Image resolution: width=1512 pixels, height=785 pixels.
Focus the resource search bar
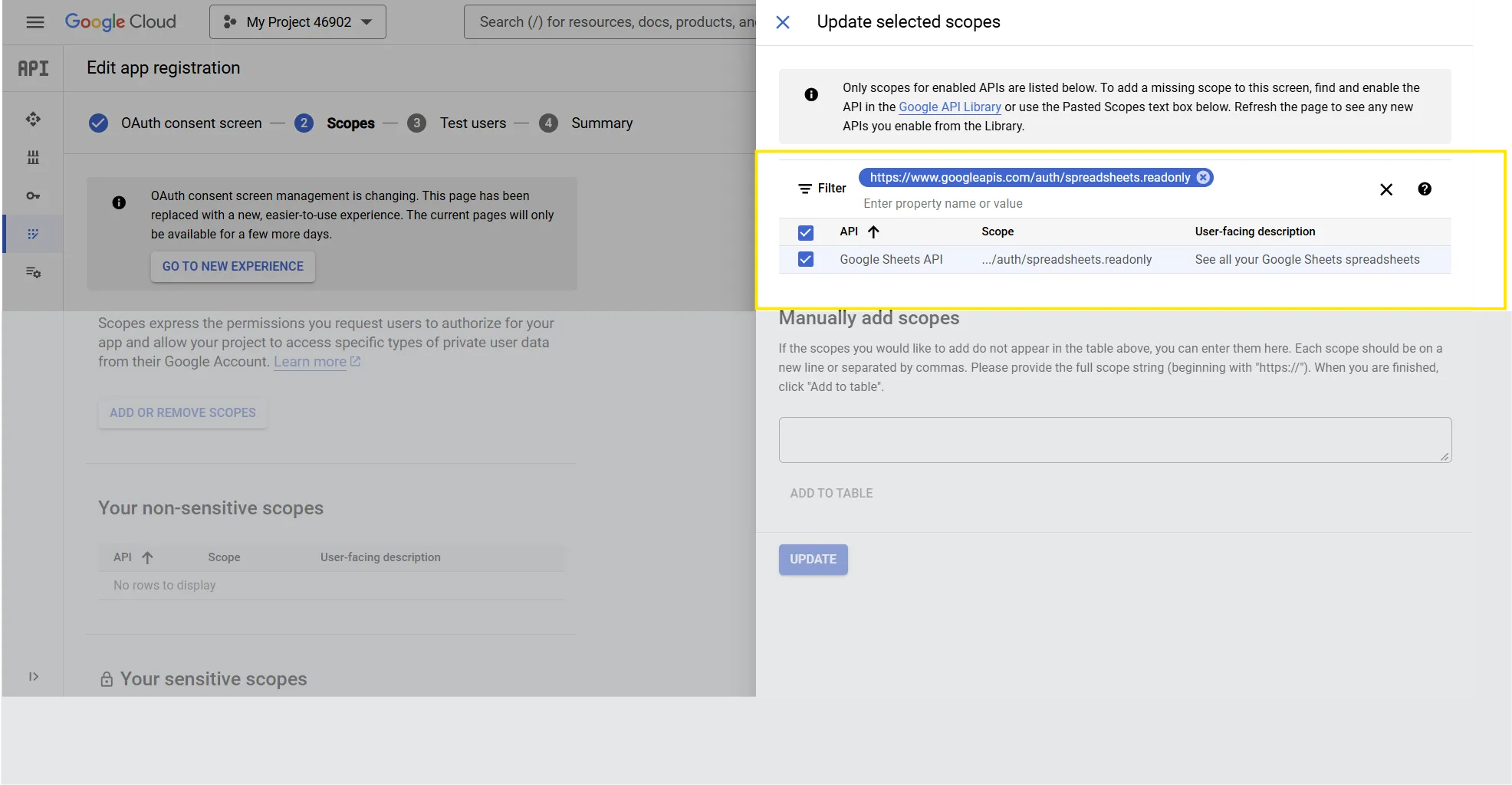click(x=610, y=22)
